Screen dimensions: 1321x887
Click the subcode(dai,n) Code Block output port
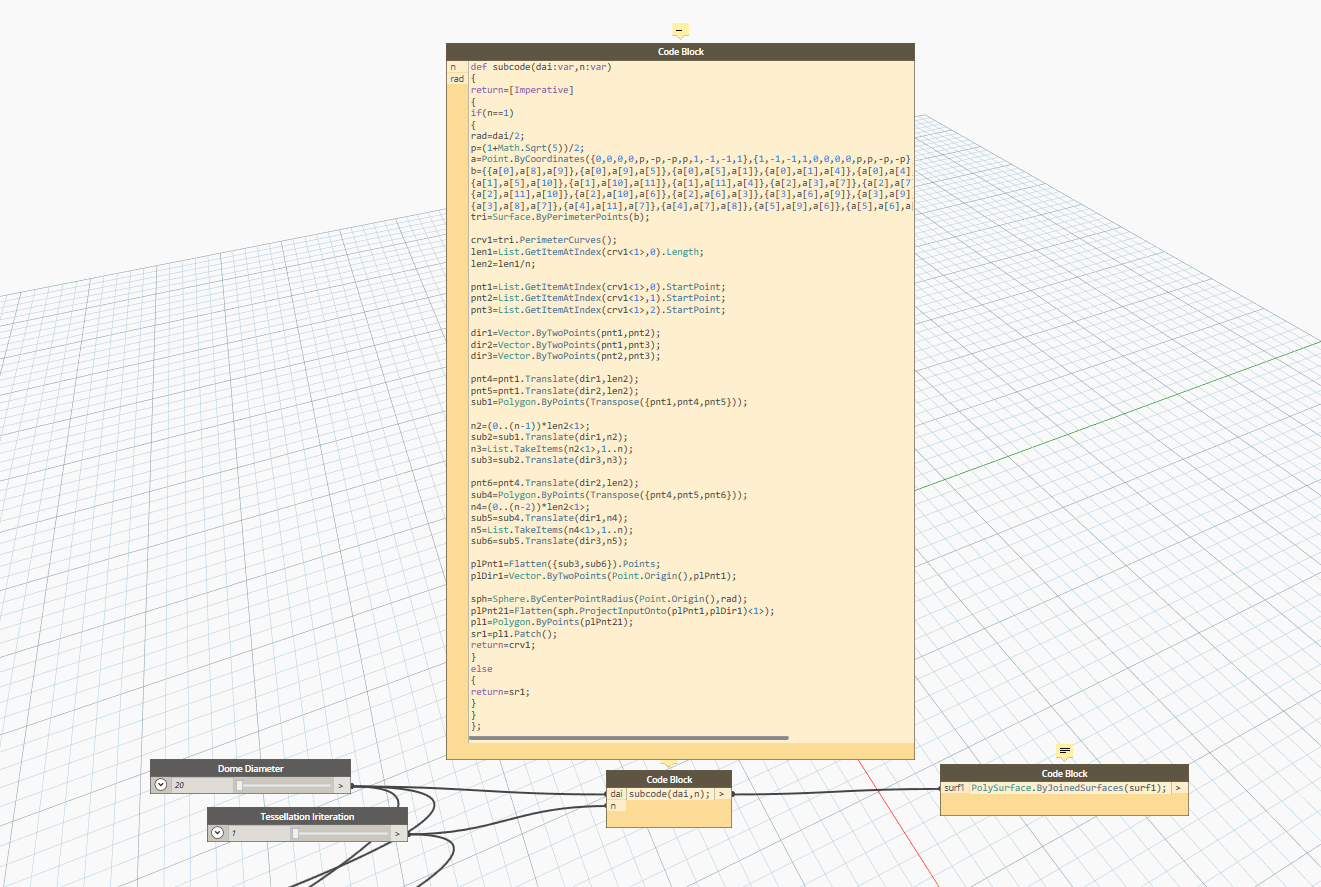[722, 794]
